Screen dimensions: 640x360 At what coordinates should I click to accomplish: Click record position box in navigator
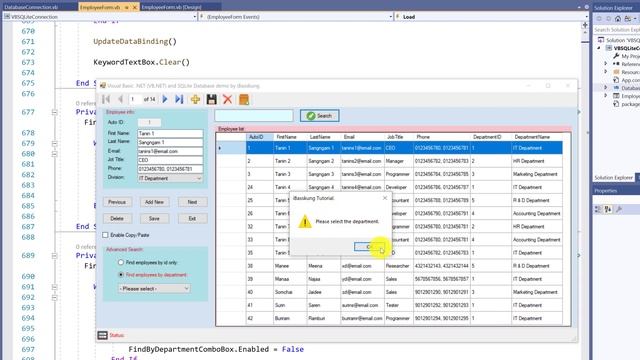(x=136, y=99)
